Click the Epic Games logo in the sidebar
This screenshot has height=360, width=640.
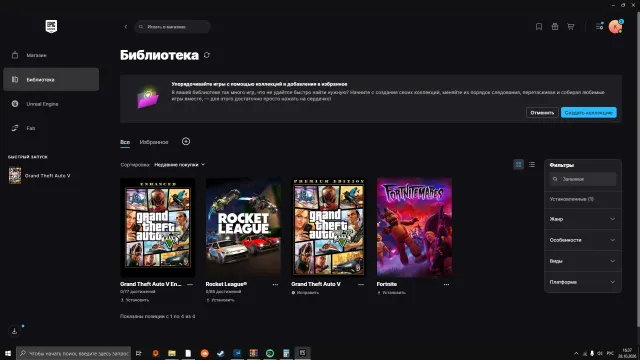click(51, 27)
